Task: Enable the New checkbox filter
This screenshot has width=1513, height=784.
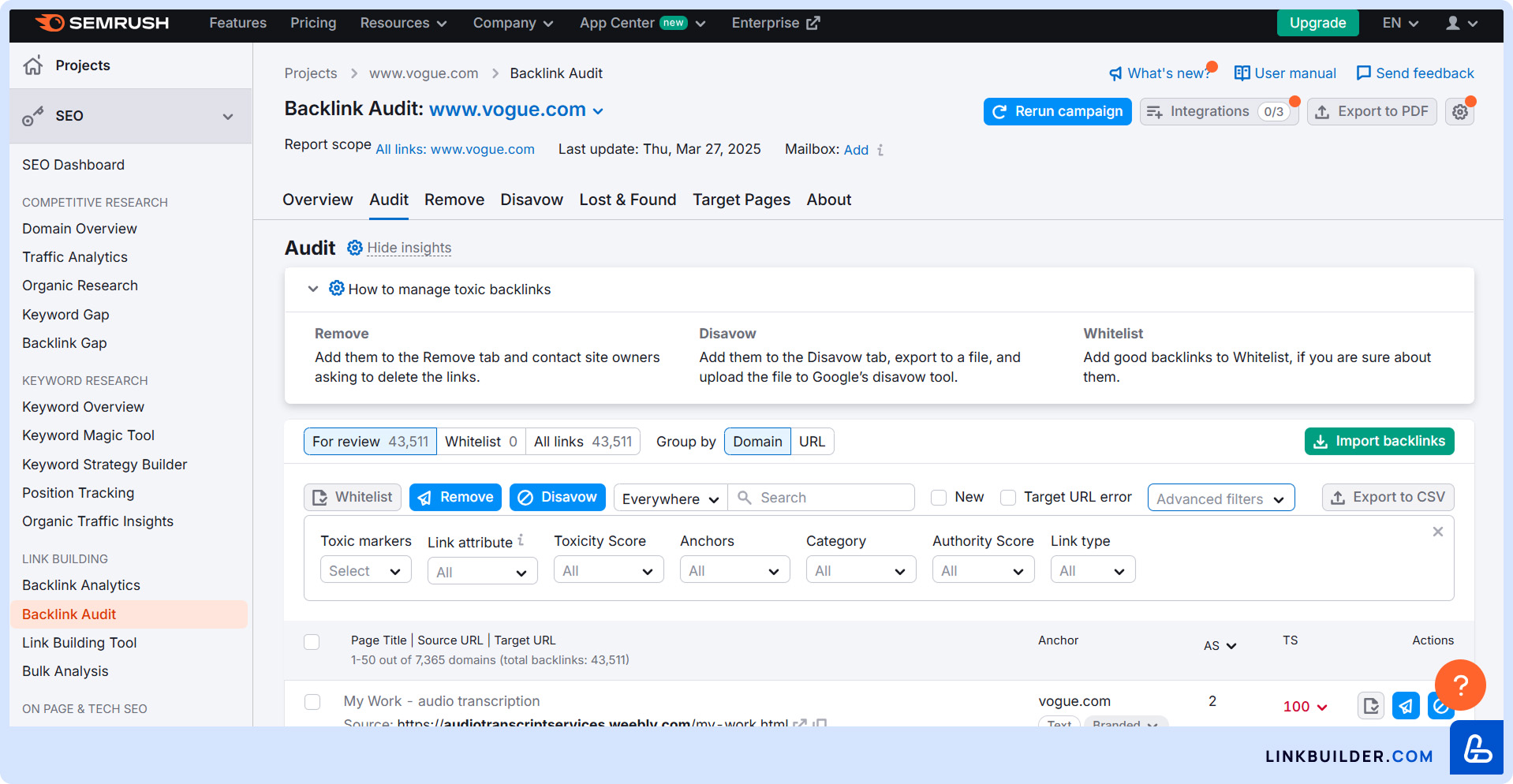Action: tap(939, 498)
